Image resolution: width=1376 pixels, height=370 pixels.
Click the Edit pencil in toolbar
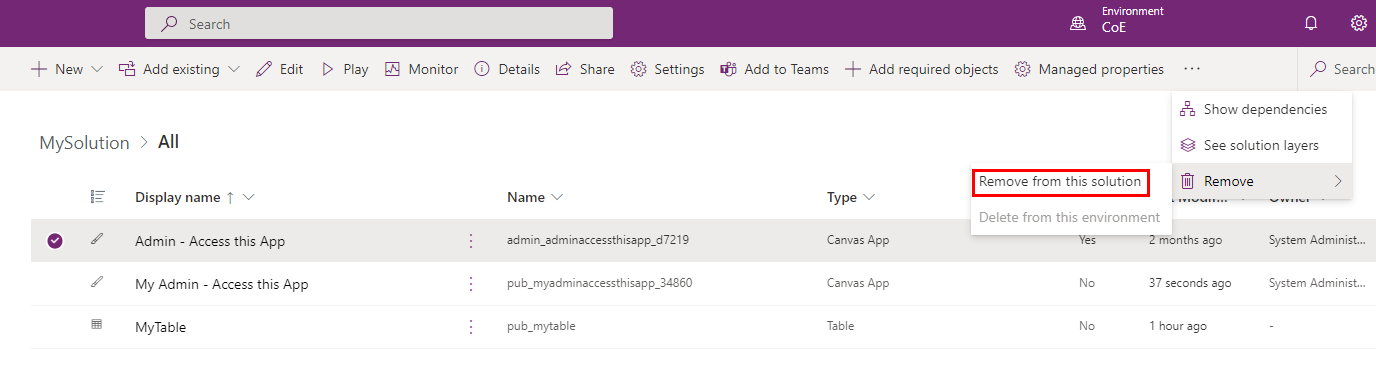[264, 69]
